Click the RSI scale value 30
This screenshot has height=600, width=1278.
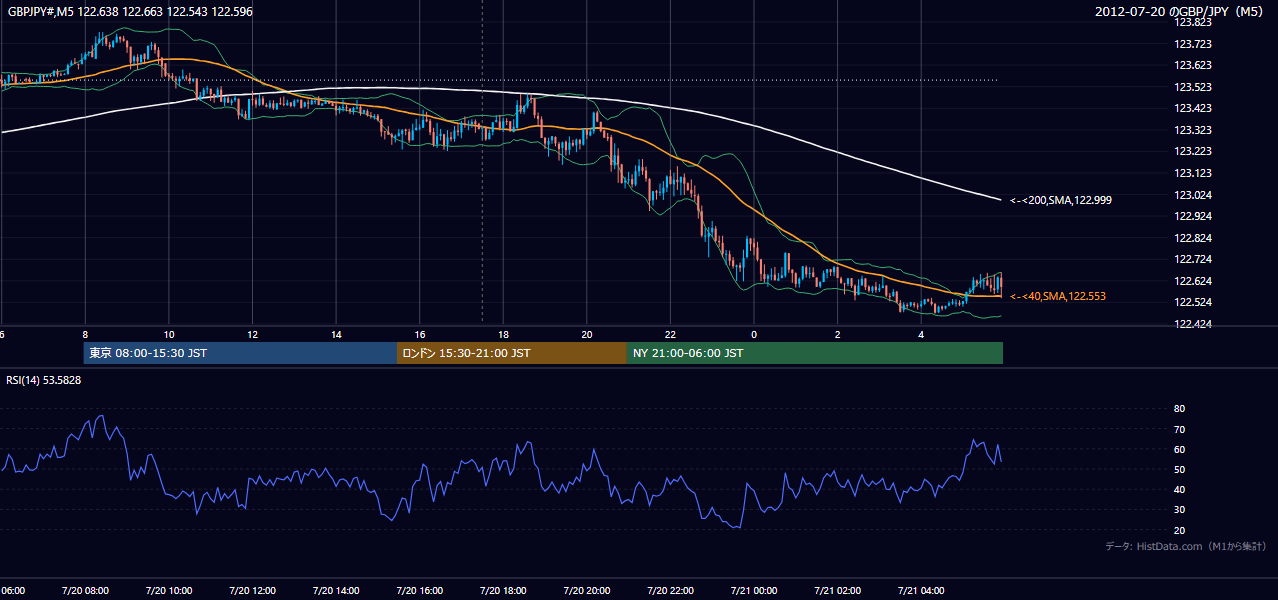pos(1179,510)
